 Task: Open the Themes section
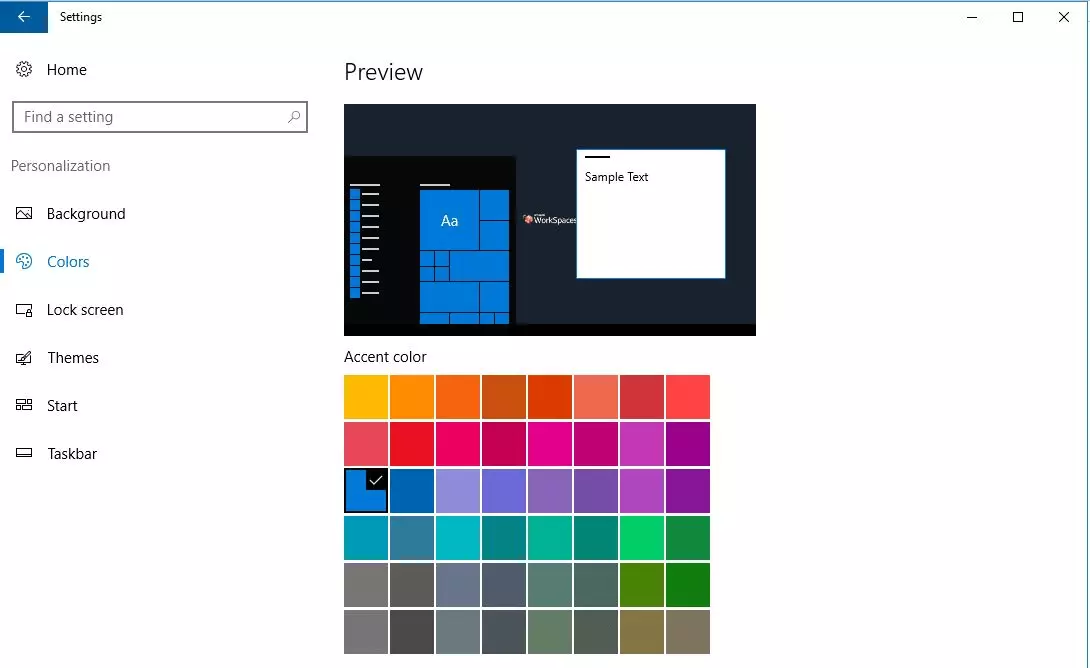(x=73, y=358)
